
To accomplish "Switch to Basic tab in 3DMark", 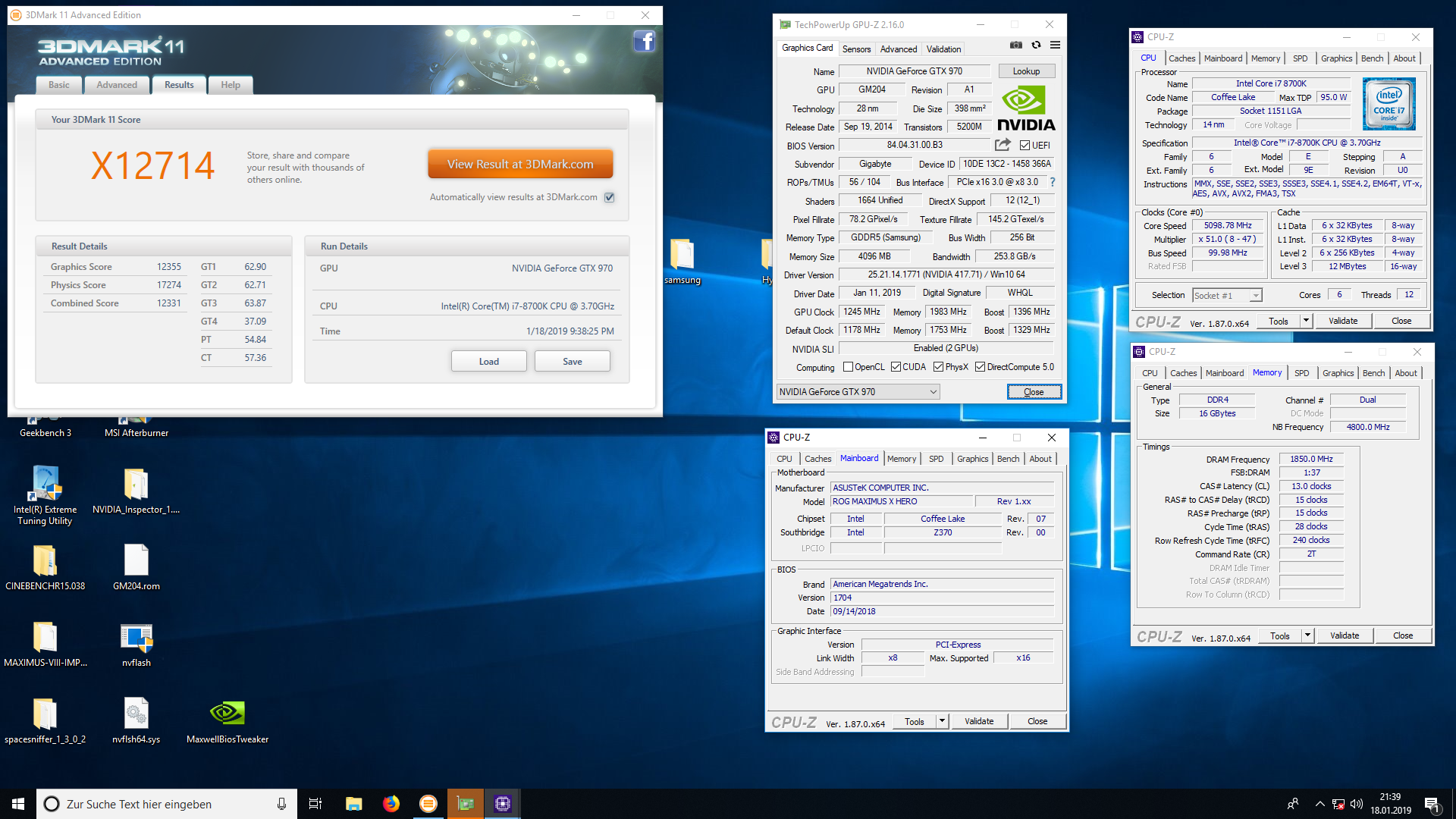I will 59,85.
